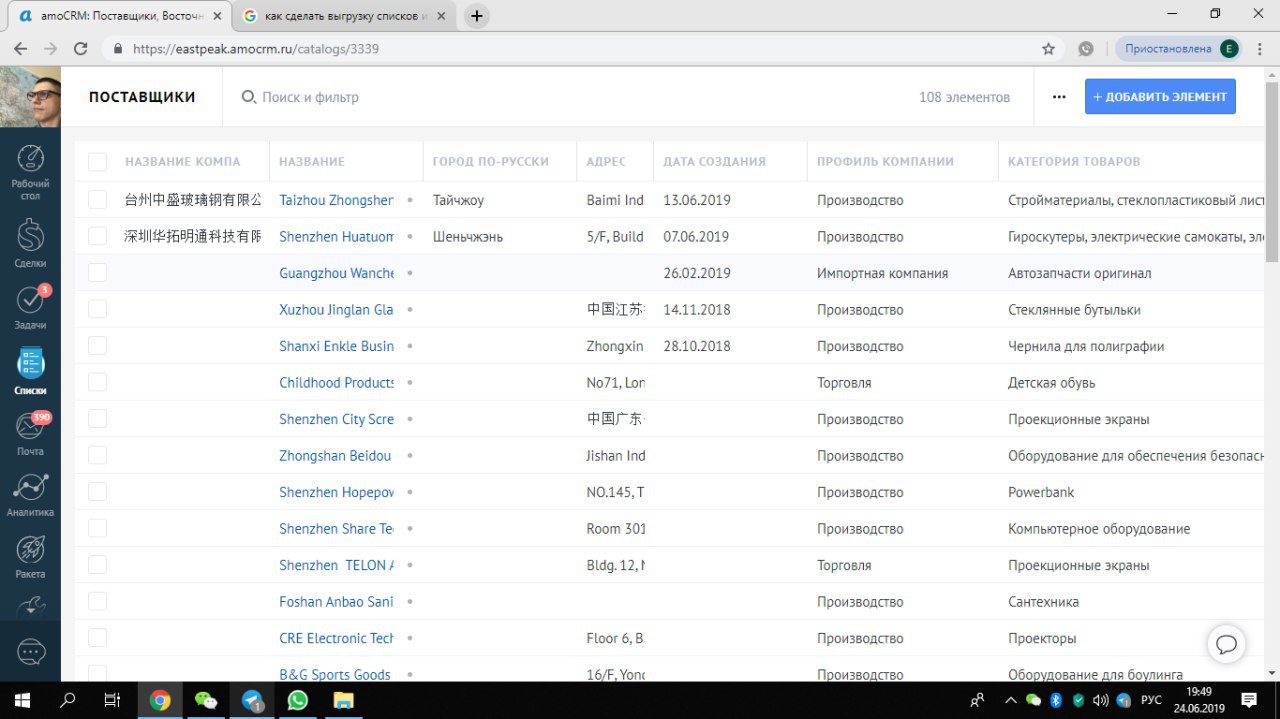Sort by Дата создания column header
Image resolution: width=1280 pixels, height=719 pixels.
(x=715, y=161)
